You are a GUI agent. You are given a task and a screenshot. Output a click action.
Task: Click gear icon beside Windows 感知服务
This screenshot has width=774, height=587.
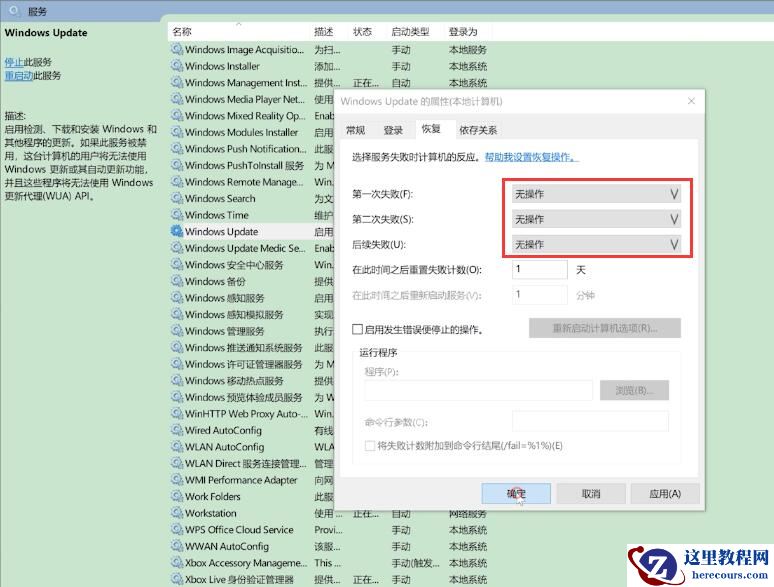(177, 298)
